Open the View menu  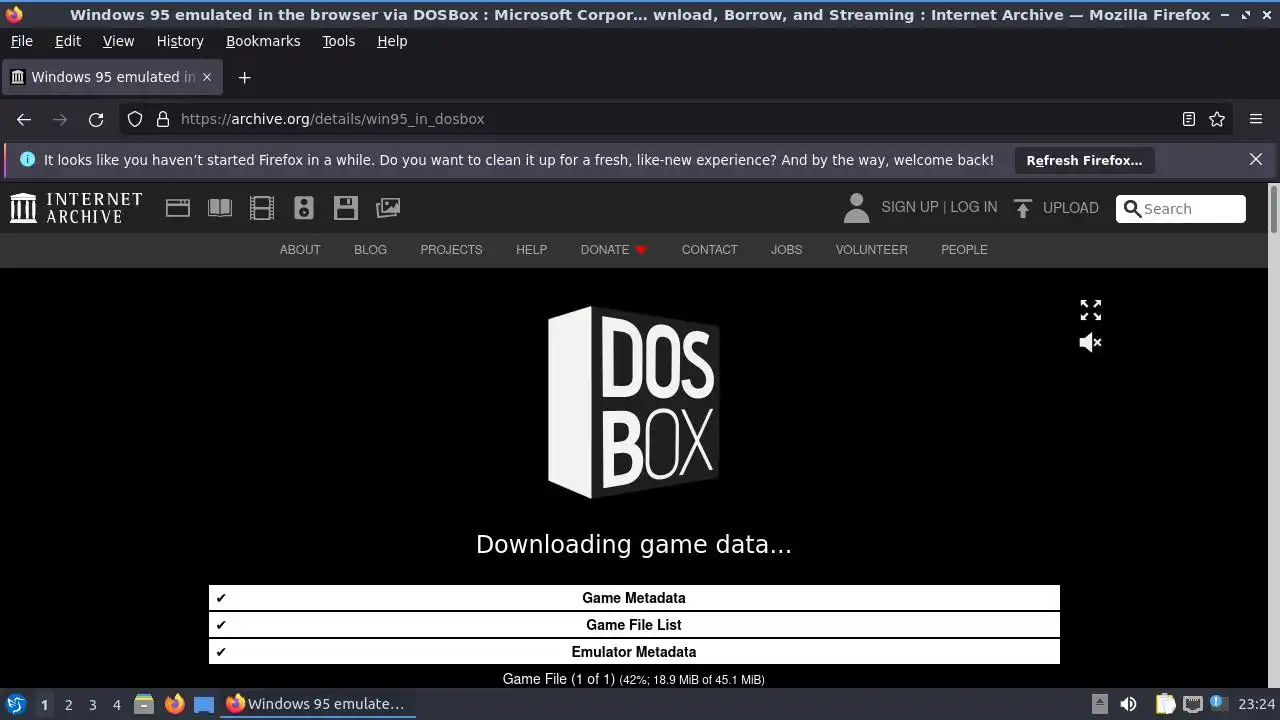click(x=118, y=41)
